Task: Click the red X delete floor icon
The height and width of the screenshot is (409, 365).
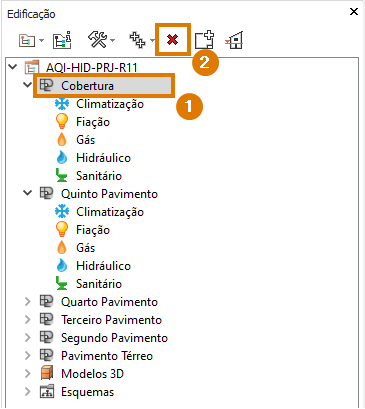Action: (172, 40)
